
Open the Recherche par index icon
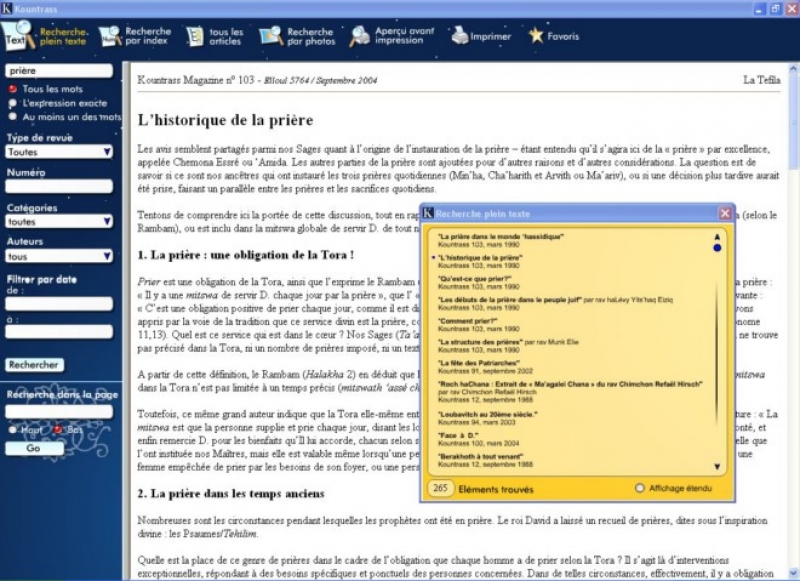[110, 36]
